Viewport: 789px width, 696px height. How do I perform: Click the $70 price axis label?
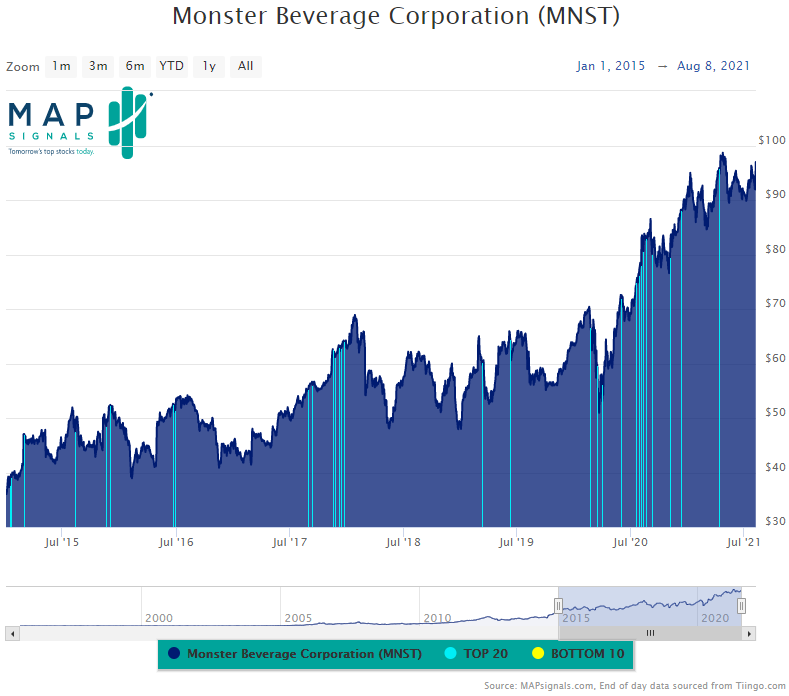pos(775,303)
